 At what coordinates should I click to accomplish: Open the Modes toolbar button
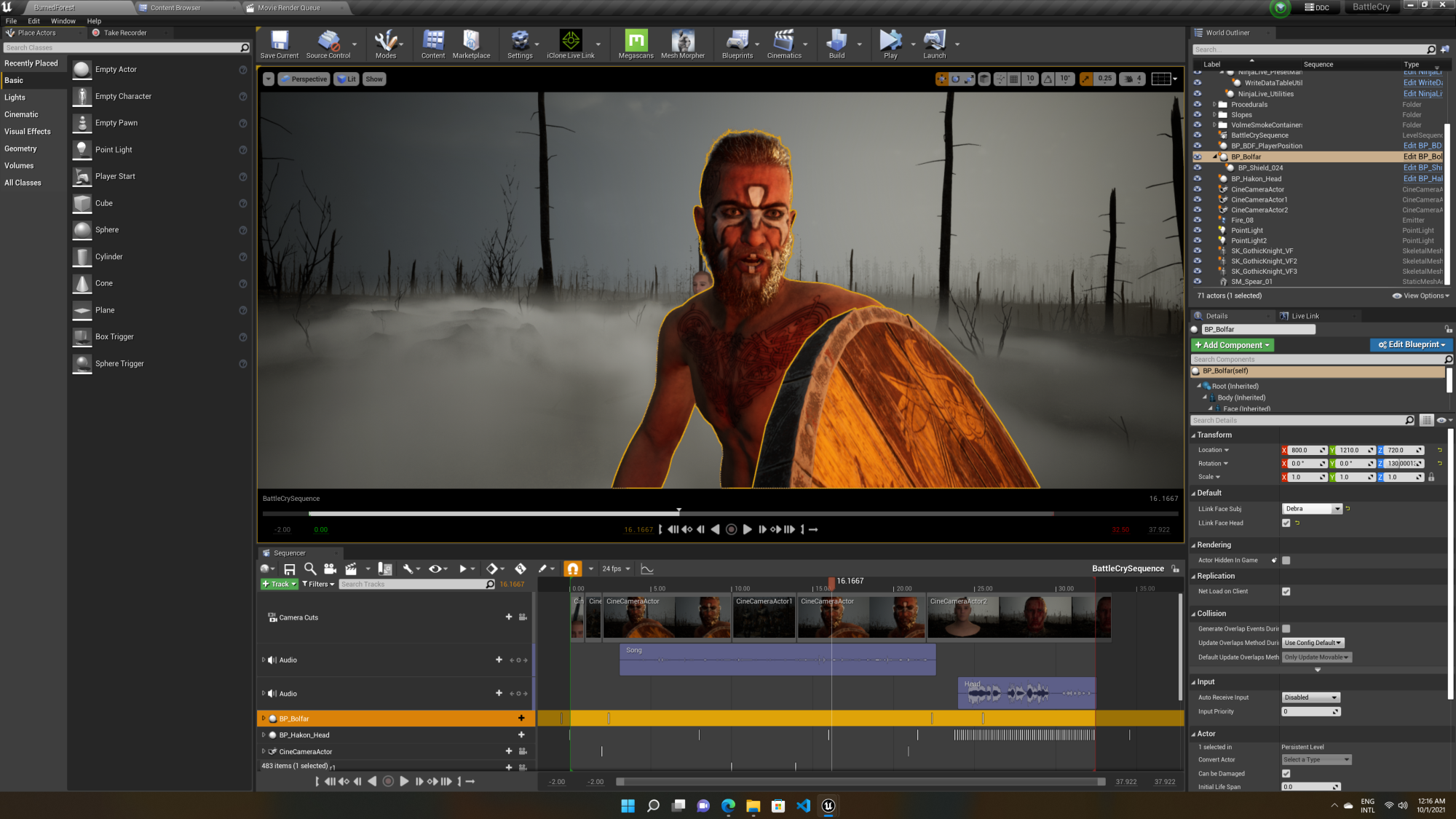[x=386, y=44]
